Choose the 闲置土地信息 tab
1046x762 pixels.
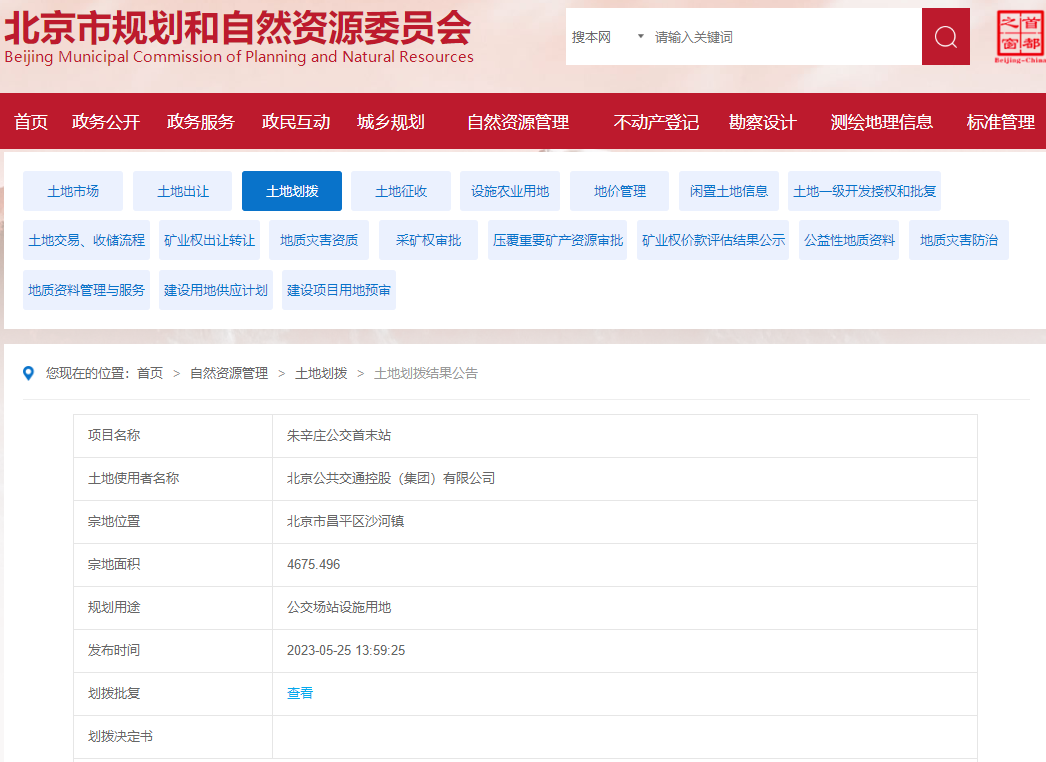(729, 191)
